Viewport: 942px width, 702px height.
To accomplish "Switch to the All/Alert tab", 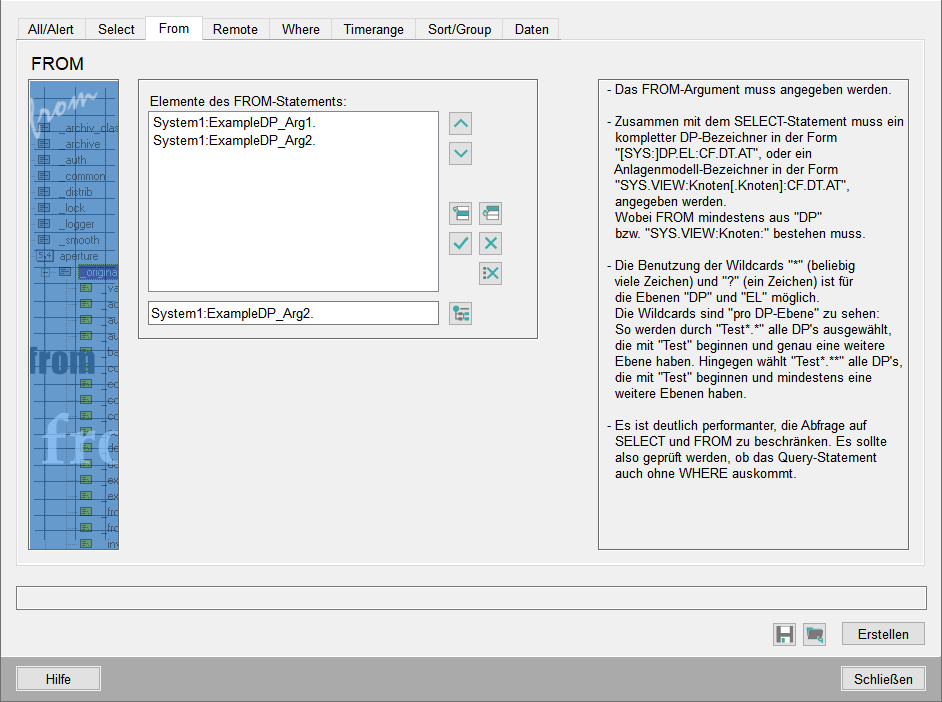I will pos(51,29).
